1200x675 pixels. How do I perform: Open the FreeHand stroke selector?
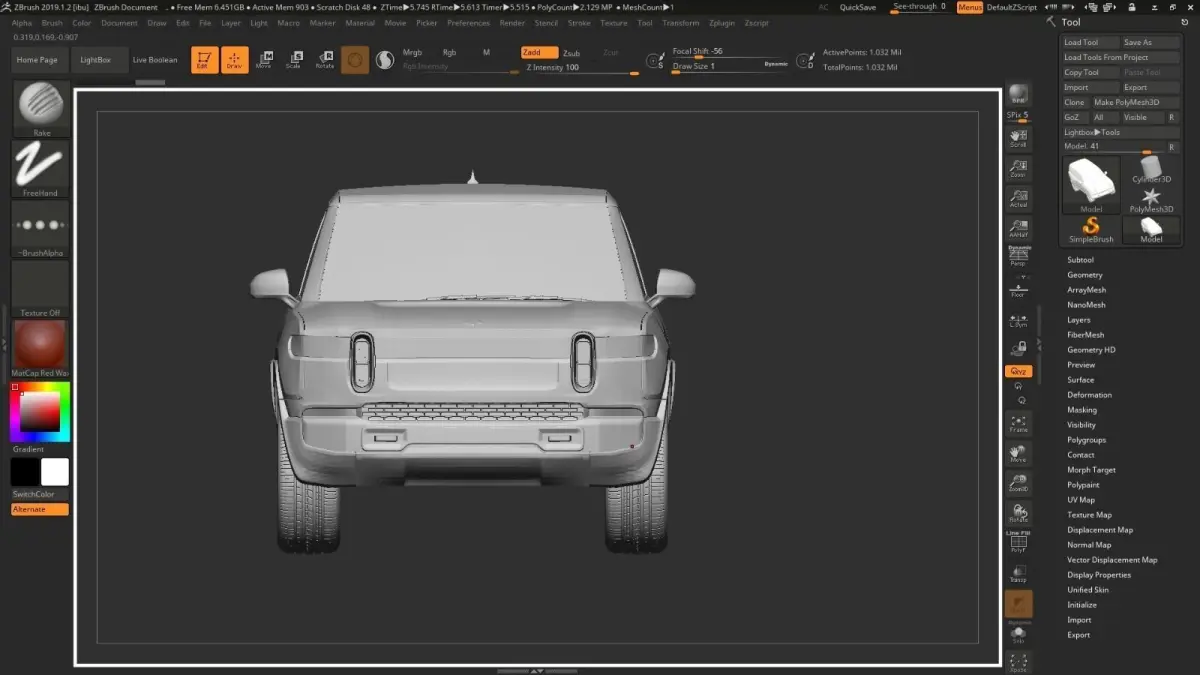(41, 168)
